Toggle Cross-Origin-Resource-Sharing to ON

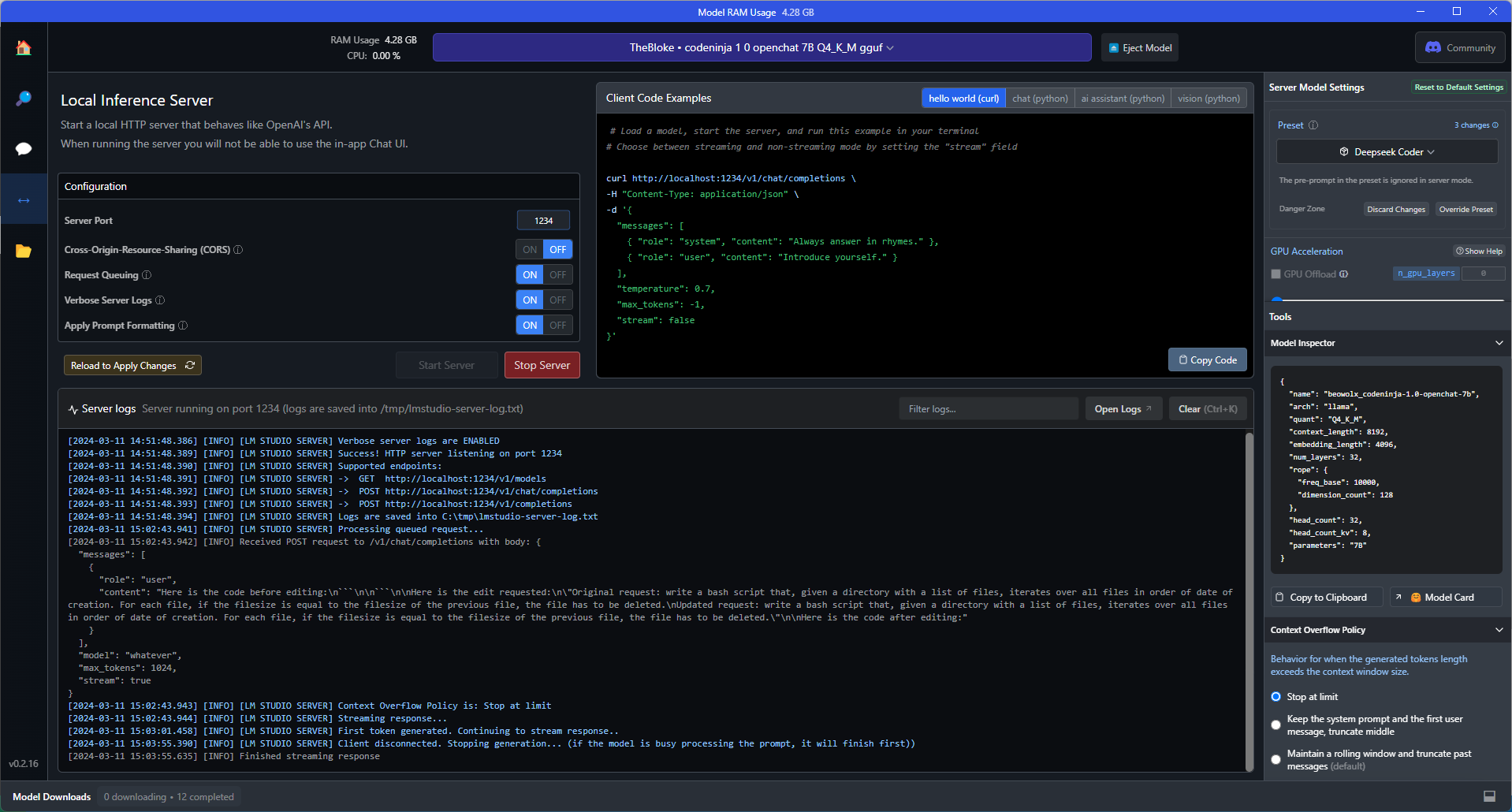click(530, 250)
